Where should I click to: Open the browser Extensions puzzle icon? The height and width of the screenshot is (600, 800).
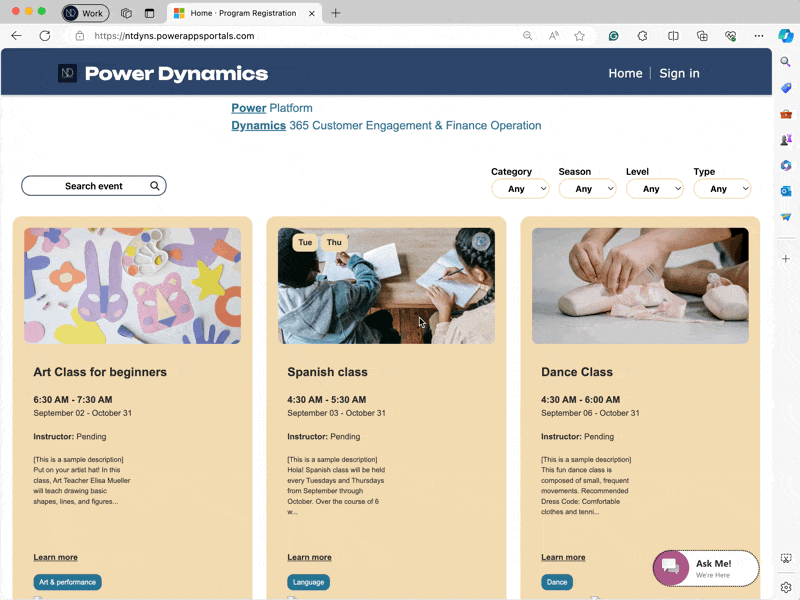(642, 35)
